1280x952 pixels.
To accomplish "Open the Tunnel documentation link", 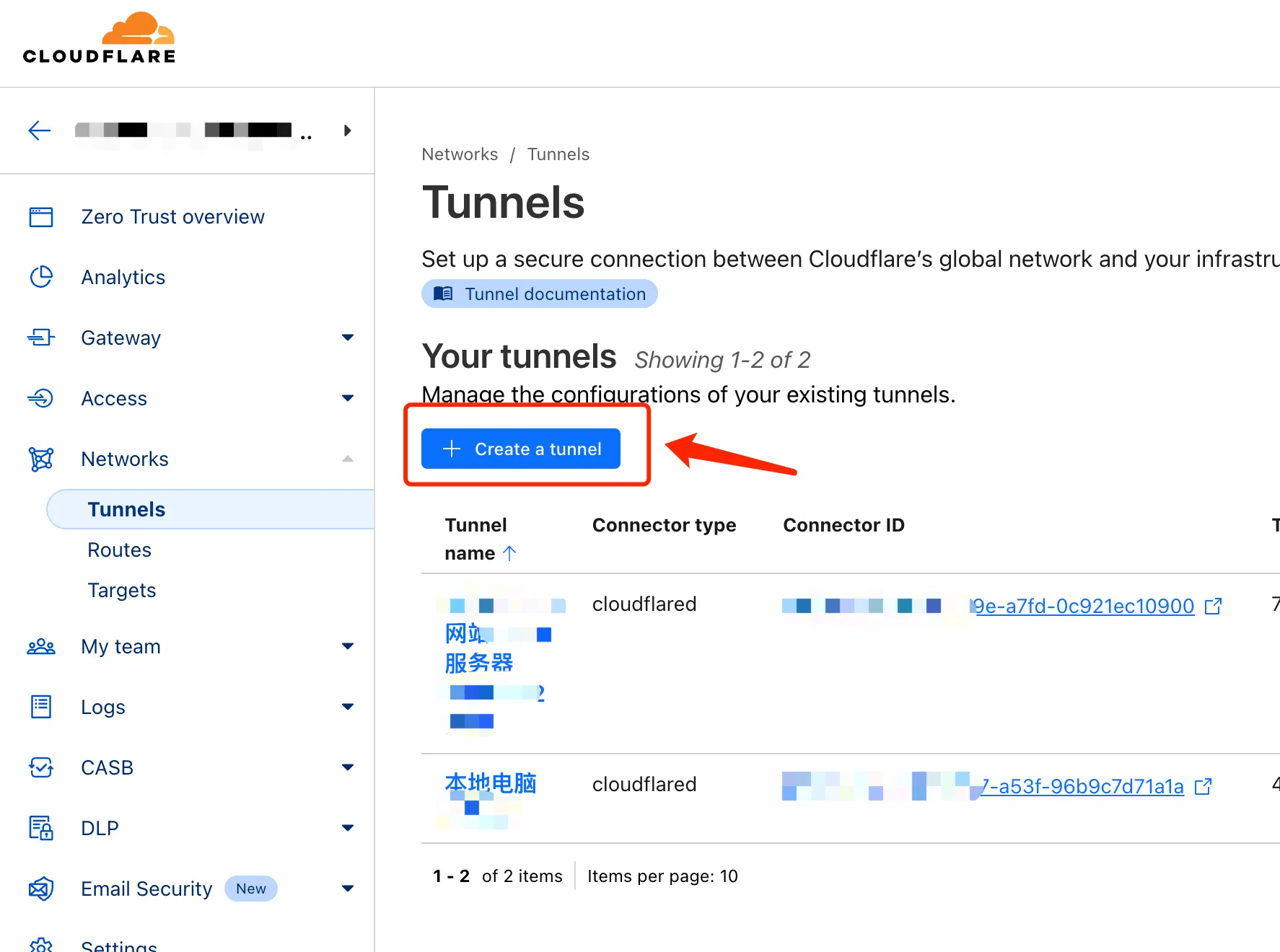I will [539, 294].
